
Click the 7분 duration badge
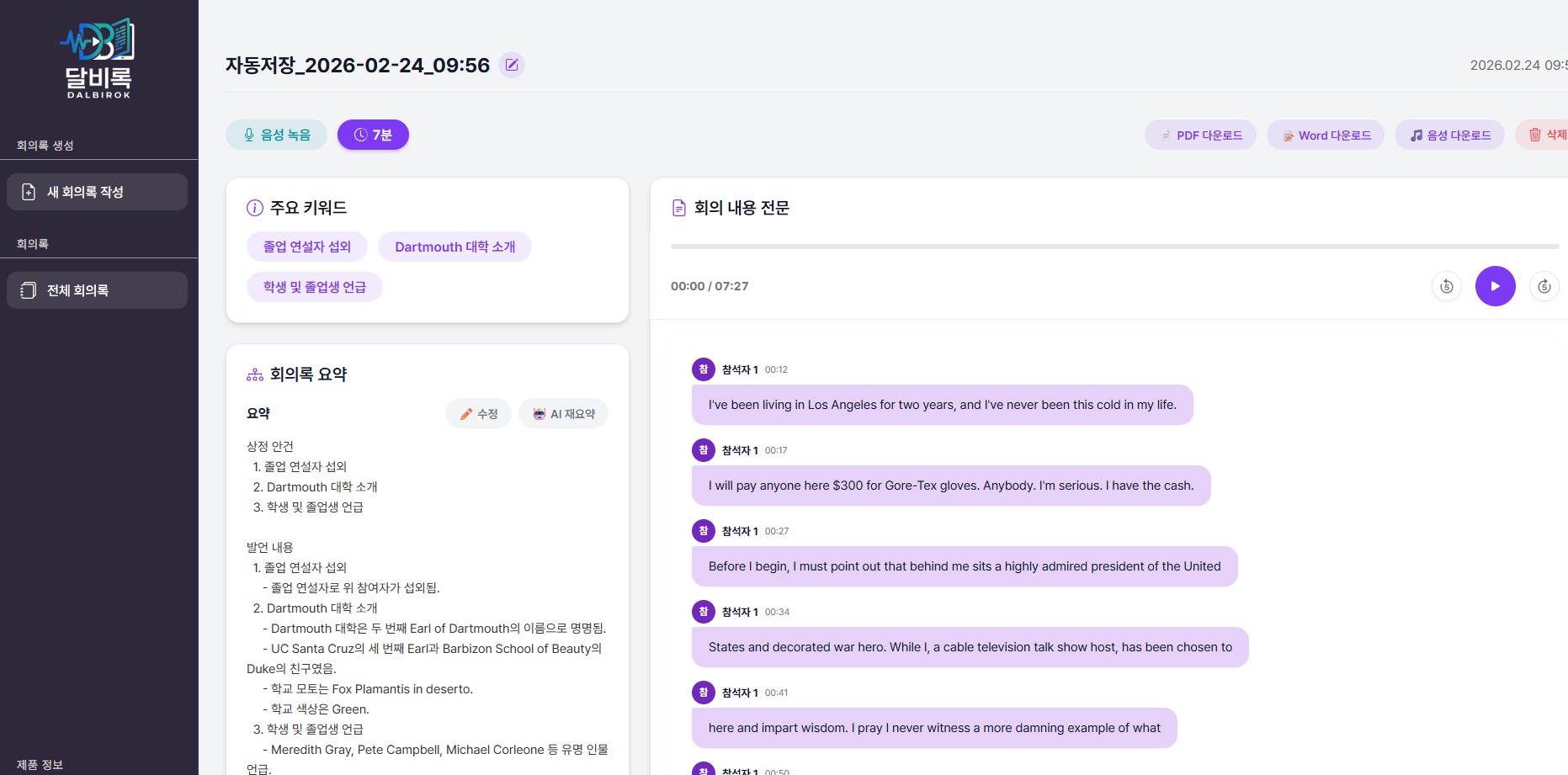[373, 135]
